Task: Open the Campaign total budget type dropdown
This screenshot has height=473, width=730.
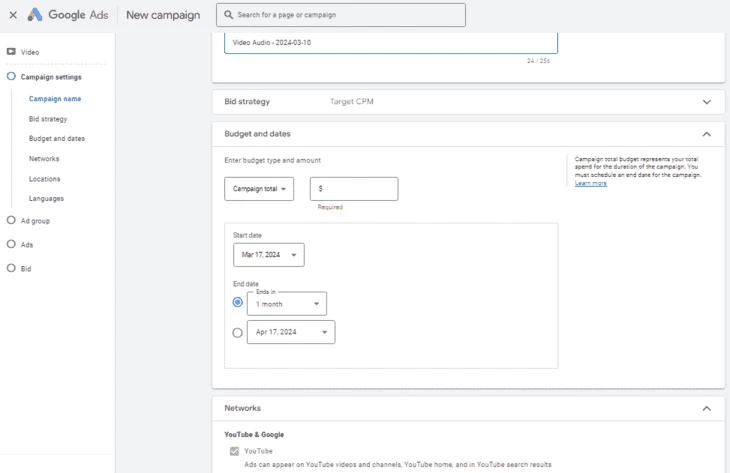Action: pos(259,189)
